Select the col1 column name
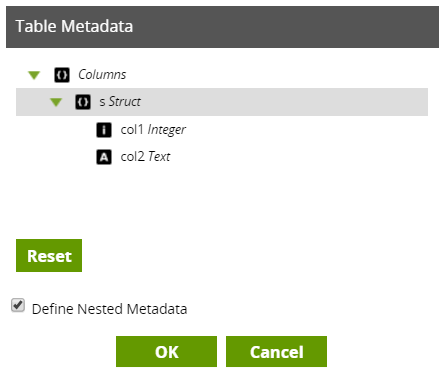Image resolution: width=447 pixels, height=384 pixels. click(x=132, y=129)
